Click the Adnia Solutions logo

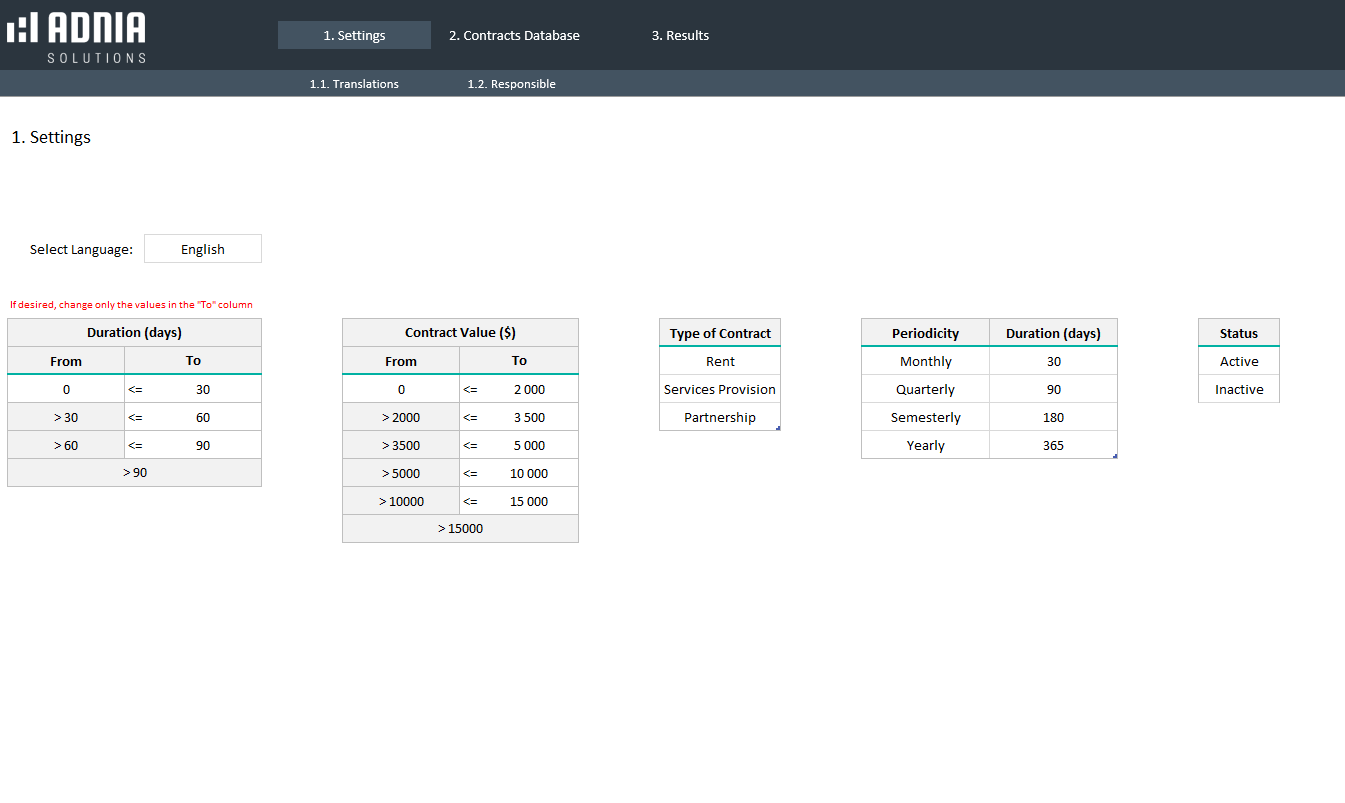[x=77, y=36]
